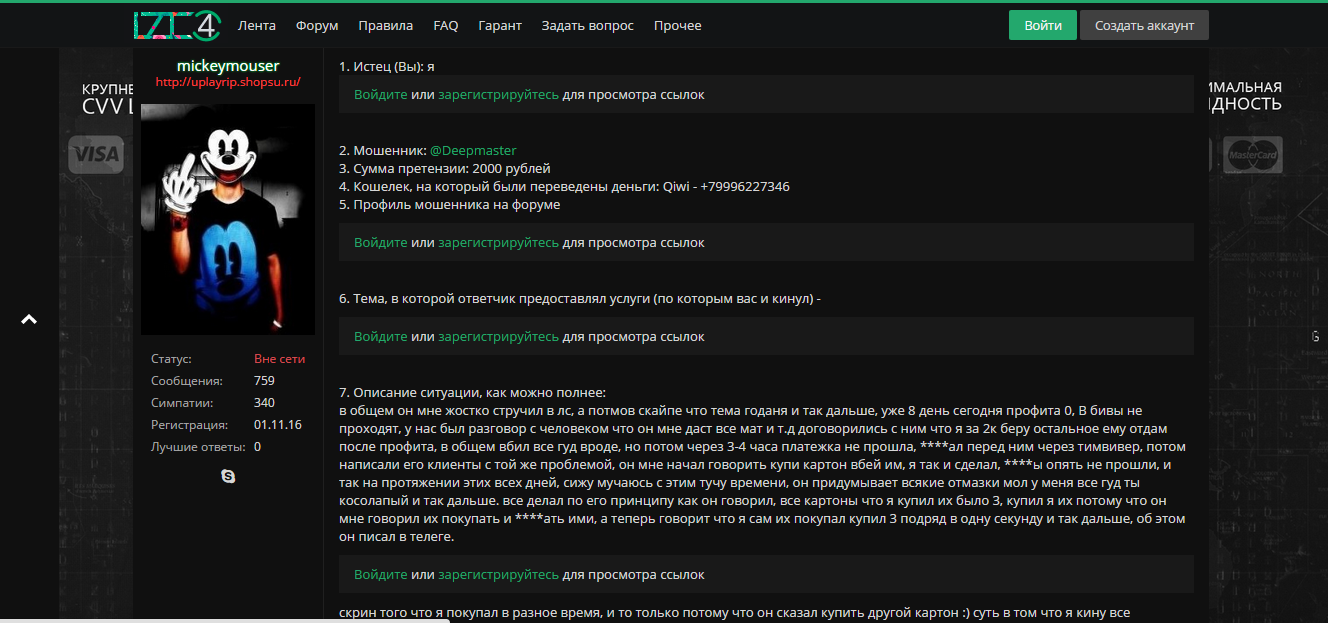1328x623 pixels.
Task: Click the 1. Истец (Вы): я line
Action: [x=387, y=66]
